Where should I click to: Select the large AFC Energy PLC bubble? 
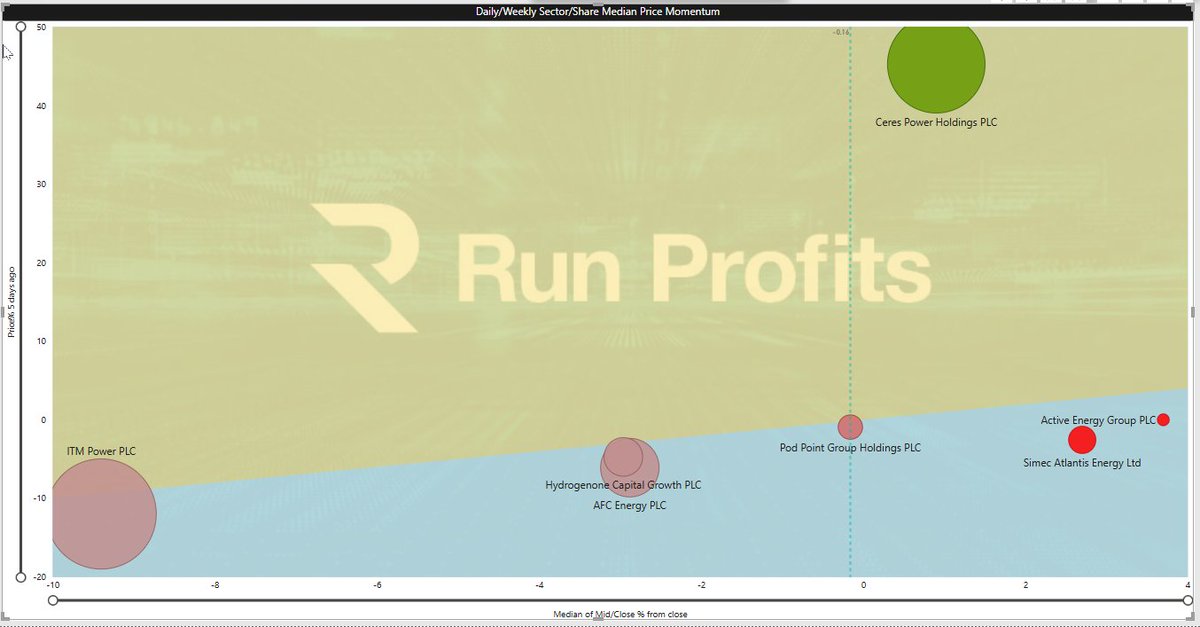coord(630,468)
